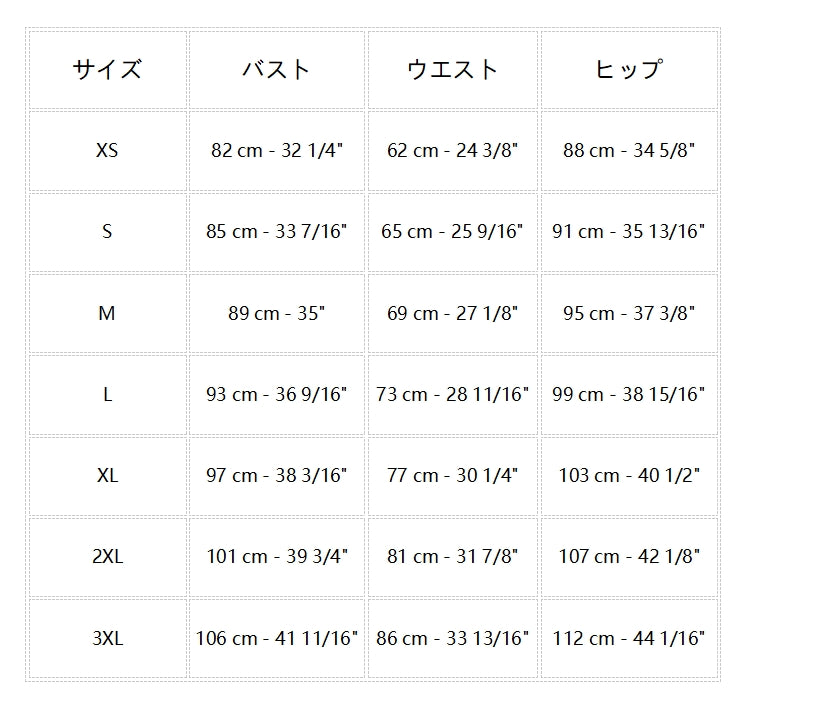This screenshot has width=814, height=724.
Task: Click the XL hip value 103 cm
Action: [x=628, y=476]
